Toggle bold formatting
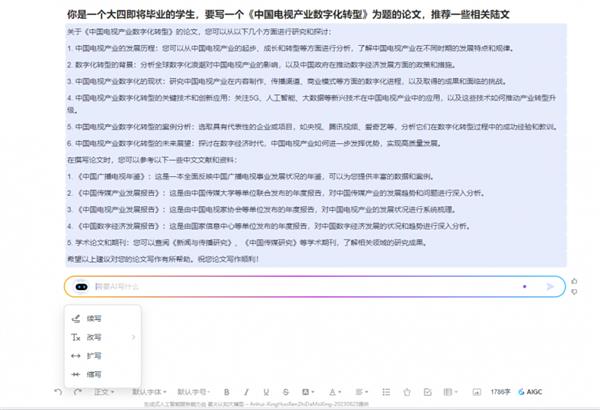Screen dimensions: 600x410 227,392
